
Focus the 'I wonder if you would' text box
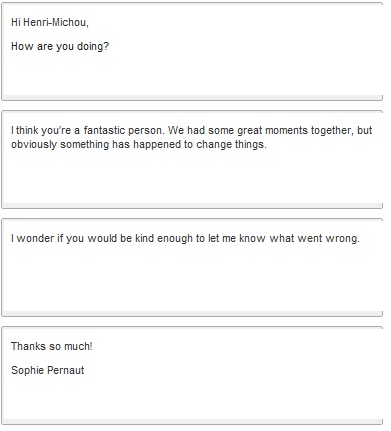(x=192, y=267)
